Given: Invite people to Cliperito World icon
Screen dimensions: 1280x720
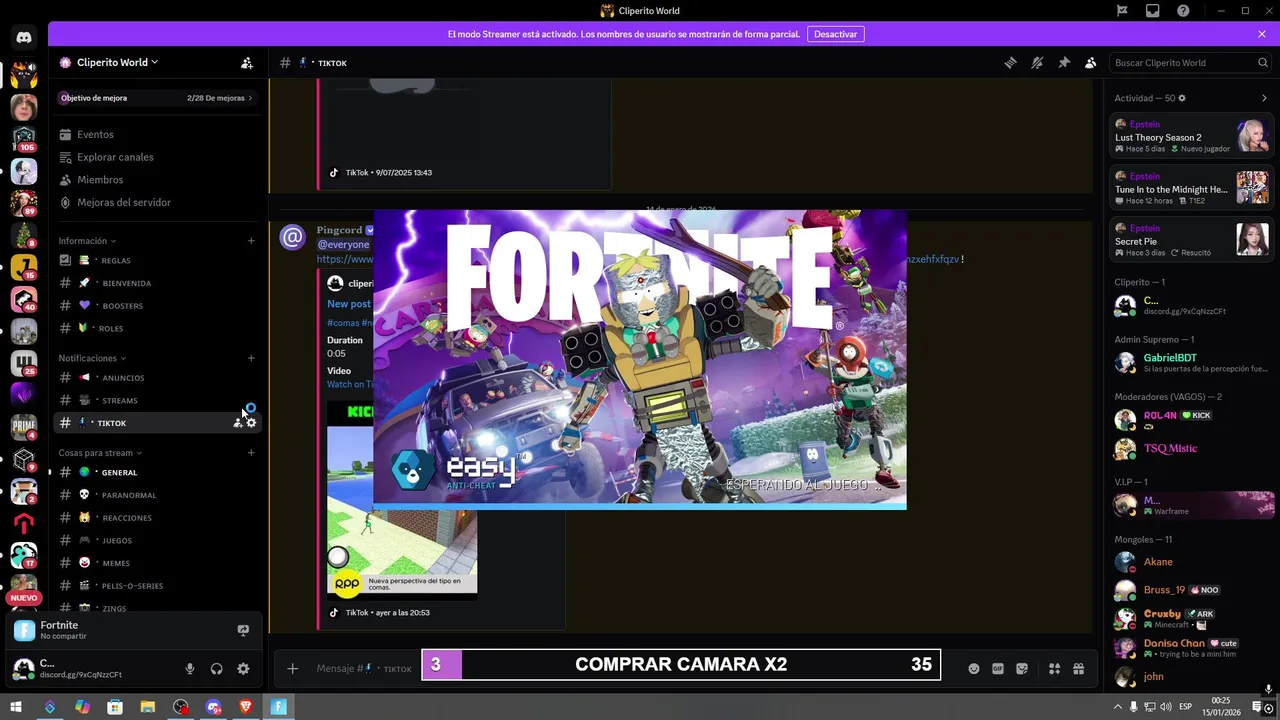Looking at the screenshot, I should tap(247, 62).
